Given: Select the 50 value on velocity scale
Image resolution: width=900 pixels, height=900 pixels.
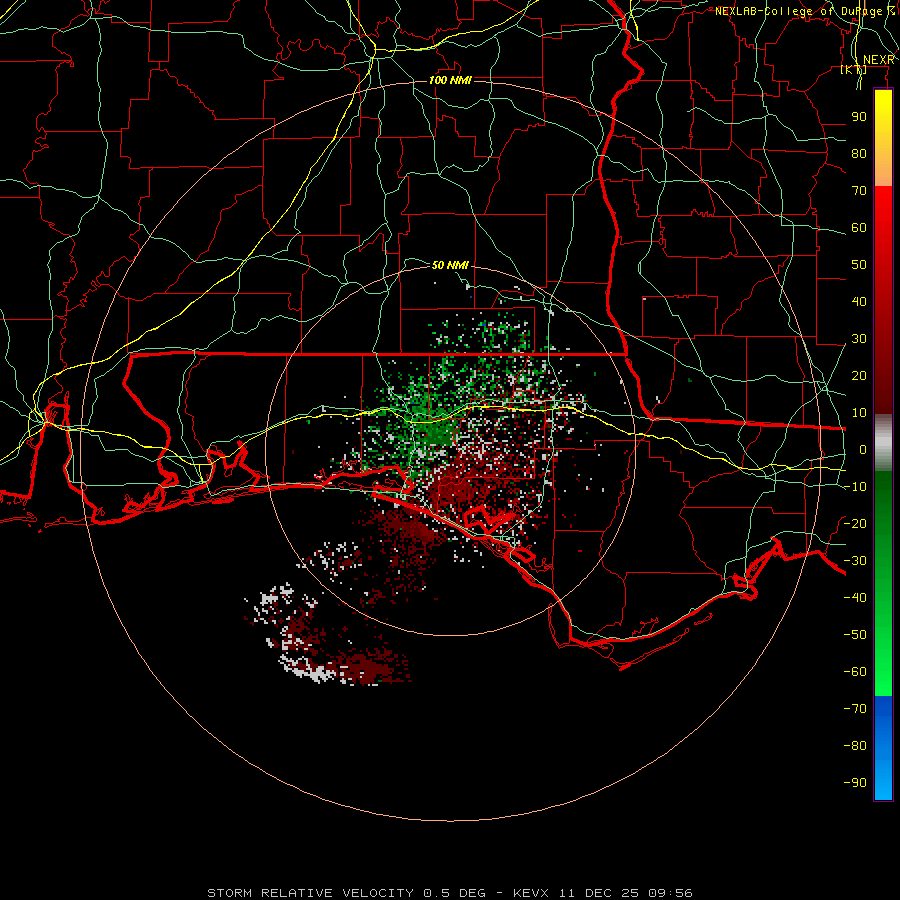Looking at the screenshot, I should 859,265.
